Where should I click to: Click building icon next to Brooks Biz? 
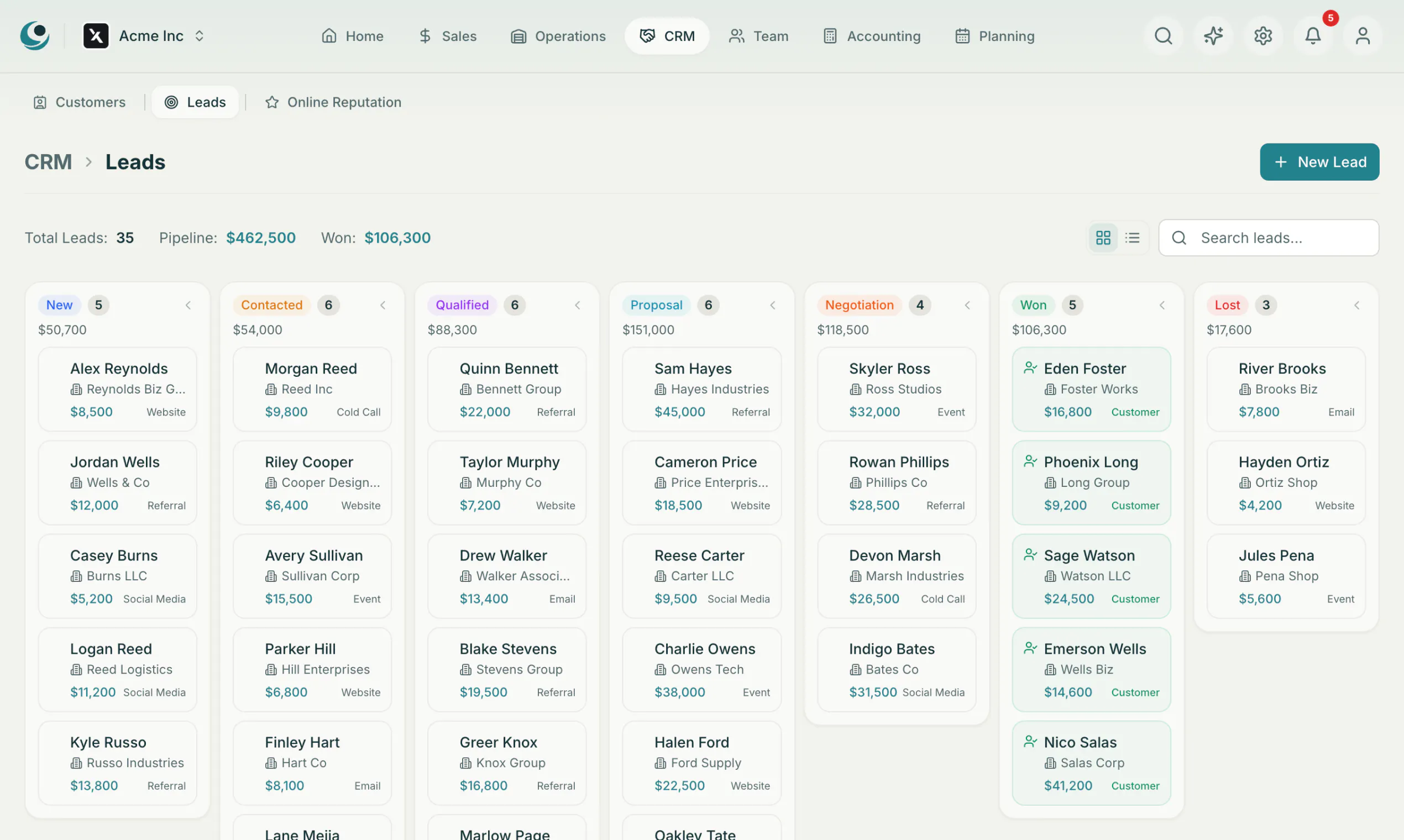pyautogui.click(x=1245, y=390)
